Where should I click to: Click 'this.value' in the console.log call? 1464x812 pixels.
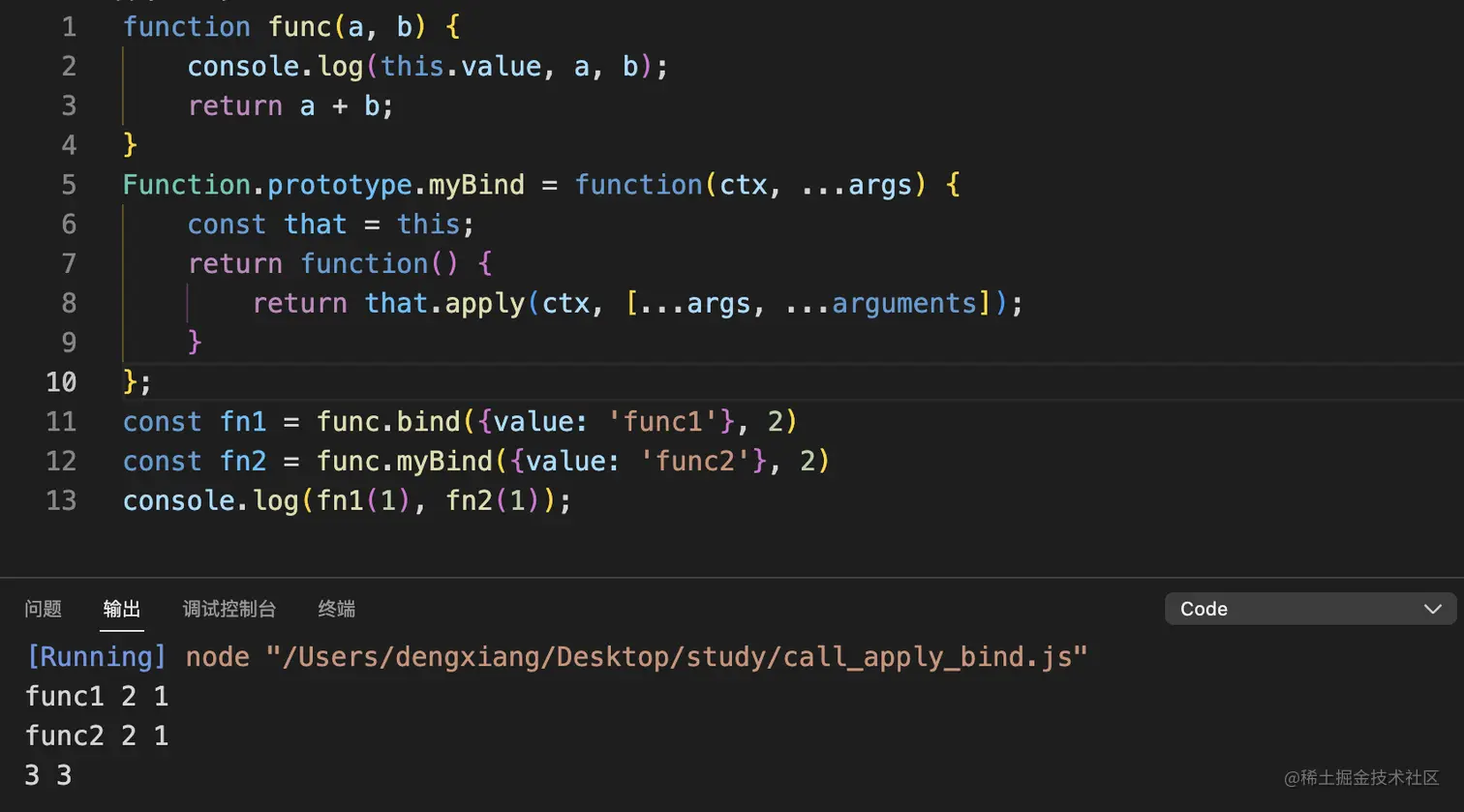461,66
